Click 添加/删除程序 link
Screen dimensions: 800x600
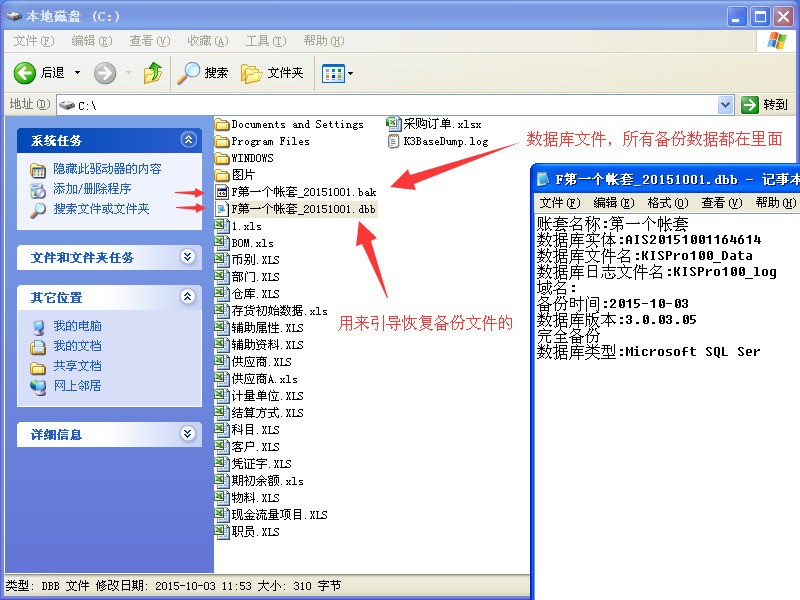pyautogui.click(x=92, y=189)
